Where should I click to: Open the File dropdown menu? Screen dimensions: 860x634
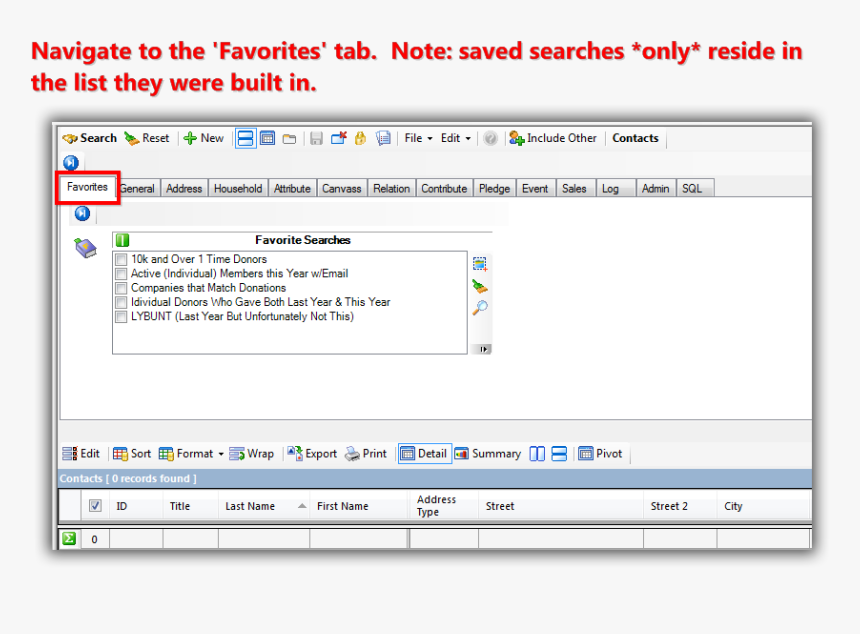pyautogui.click(x=418, y=138)
